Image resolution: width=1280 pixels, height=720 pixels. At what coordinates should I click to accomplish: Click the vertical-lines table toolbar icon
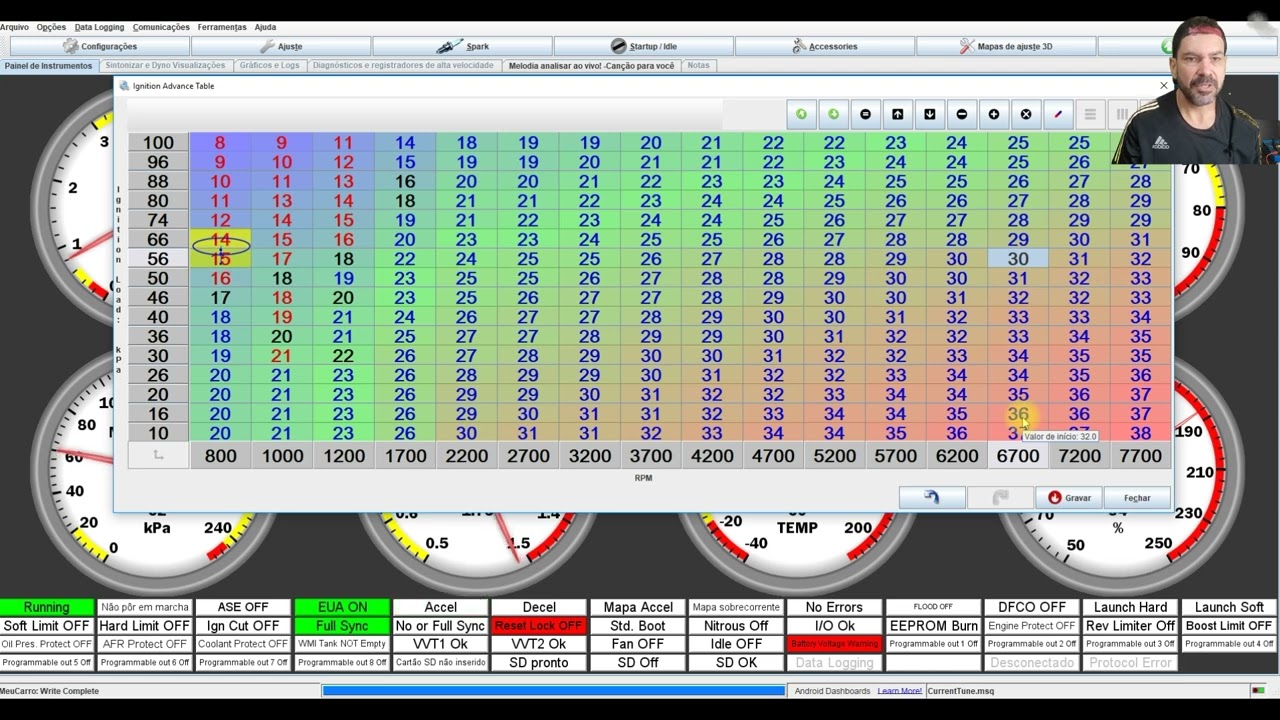pyautogui.click(x=1122, y=114)
